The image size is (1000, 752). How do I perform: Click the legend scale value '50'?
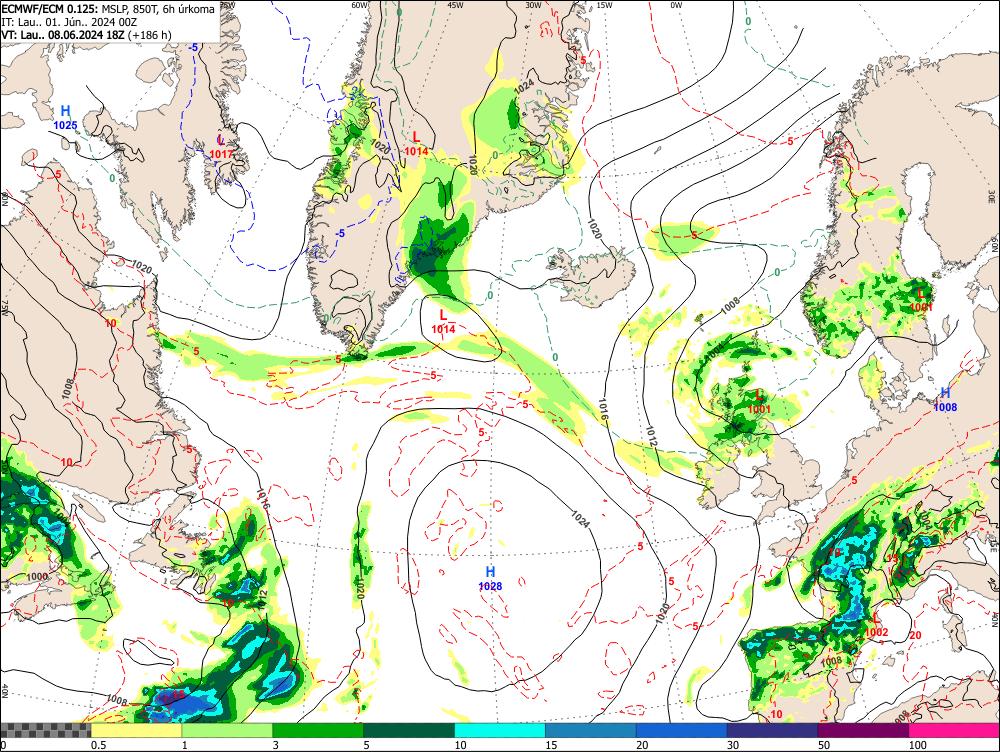point(824,744)
